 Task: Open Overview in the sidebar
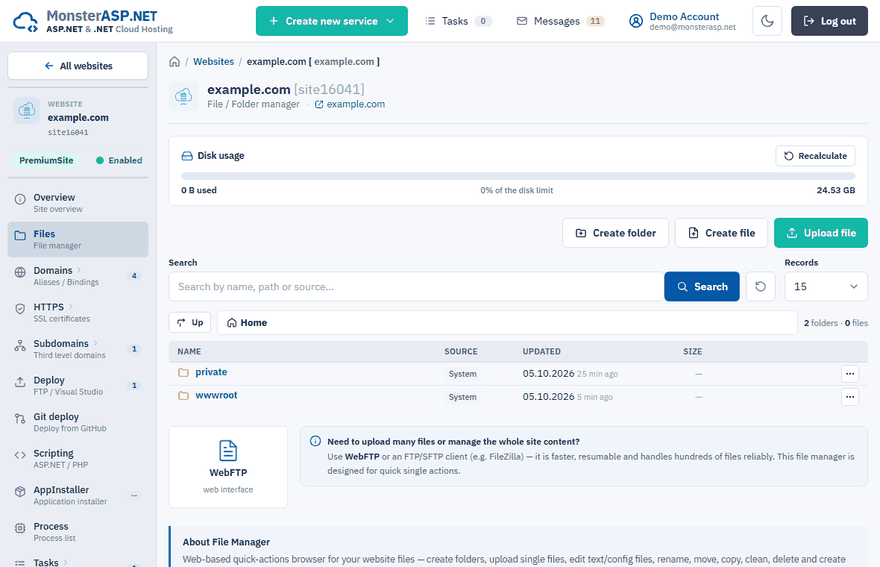78,203
